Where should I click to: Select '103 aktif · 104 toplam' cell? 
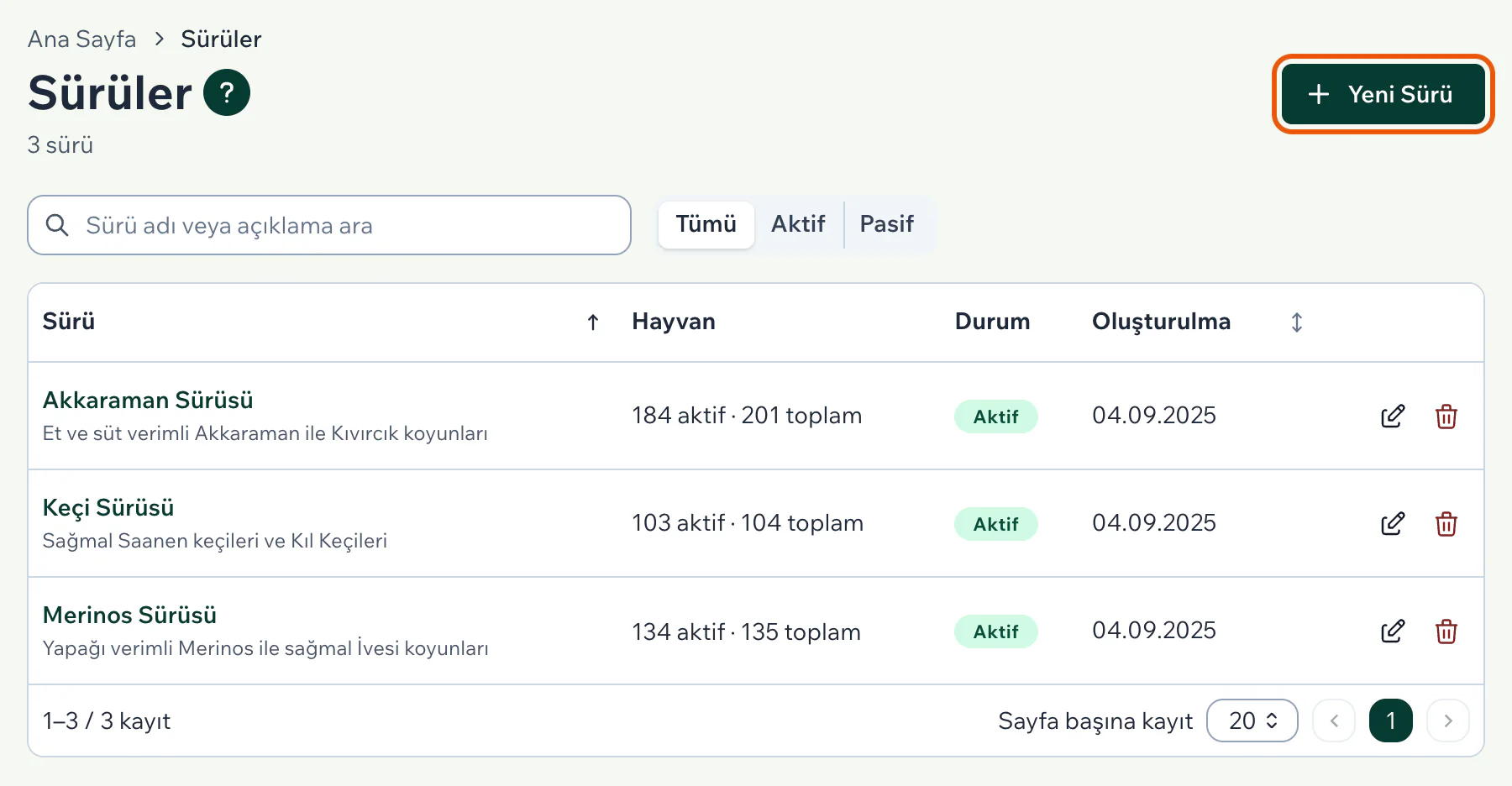coord(748,523)
